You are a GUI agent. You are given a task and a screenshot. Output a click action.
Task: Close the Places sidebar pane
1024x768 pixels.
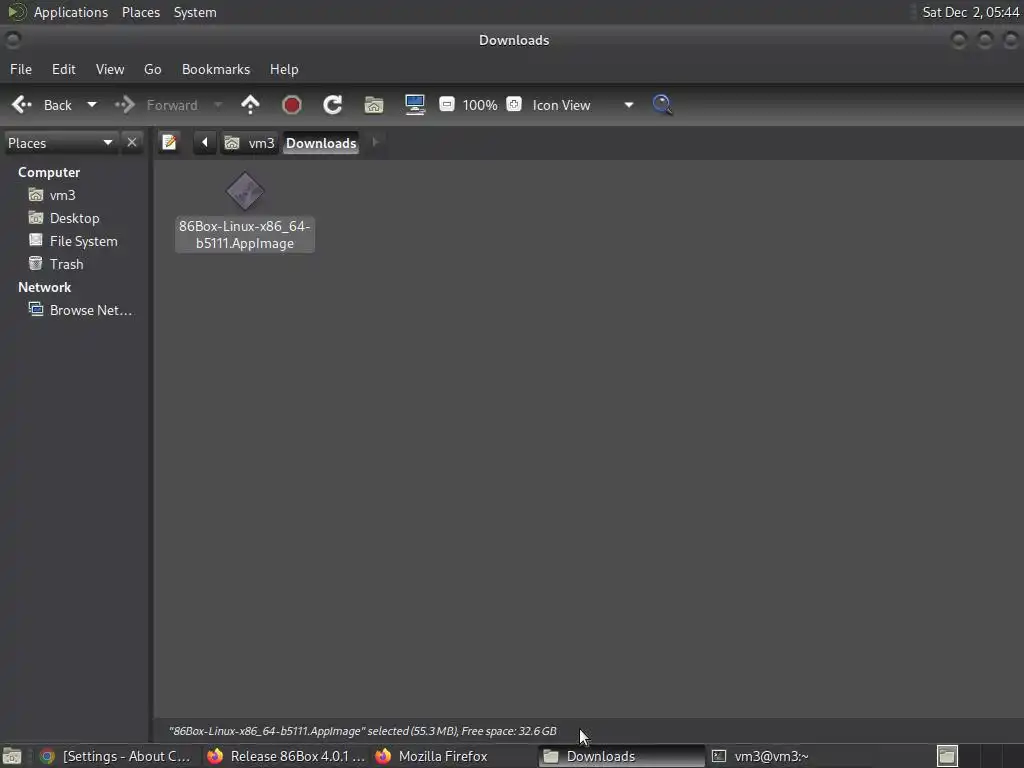click(x=132, y=142)
